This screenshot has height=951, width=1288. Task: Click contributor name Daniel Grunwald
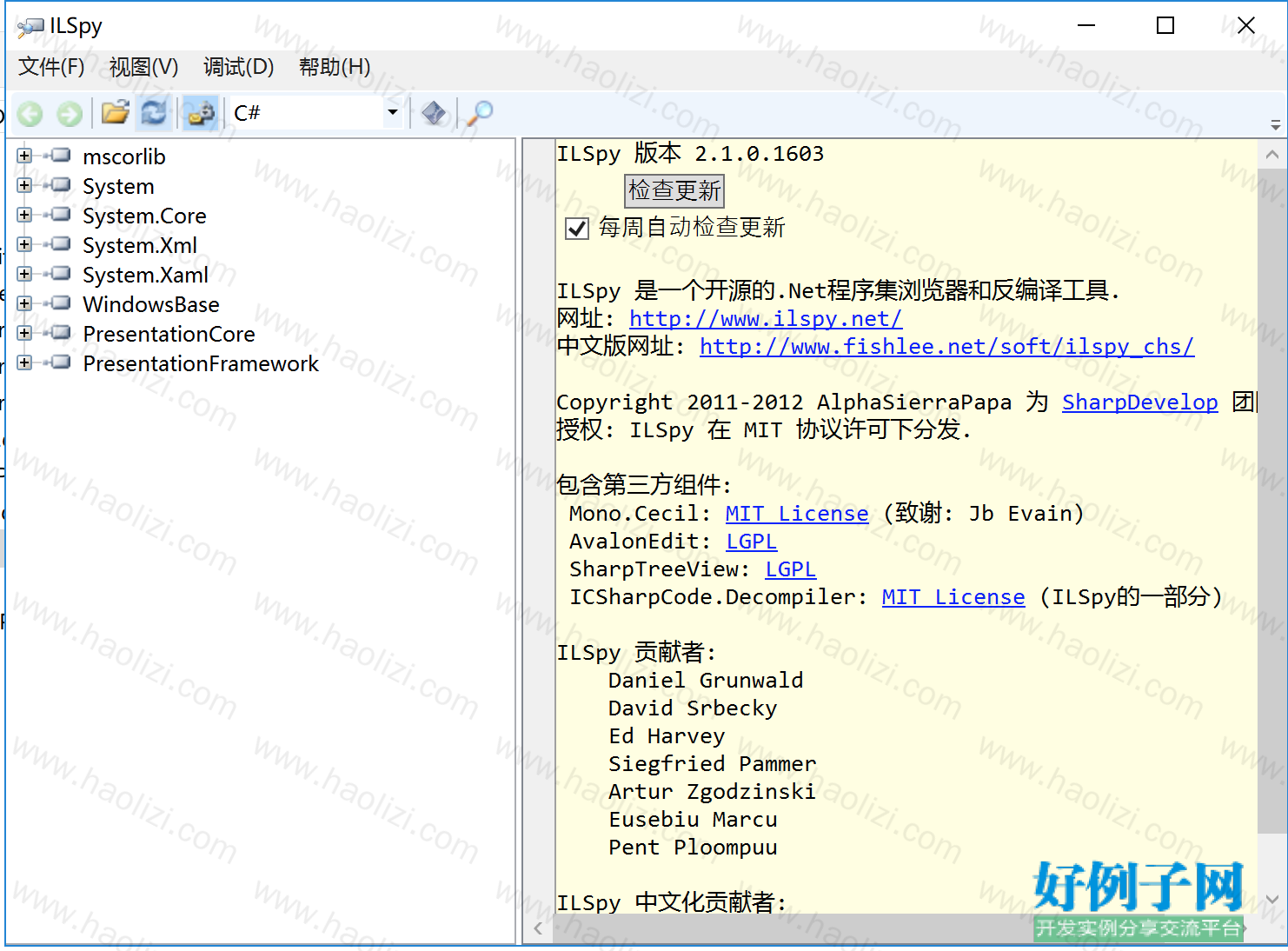click(x=706, y=681)
